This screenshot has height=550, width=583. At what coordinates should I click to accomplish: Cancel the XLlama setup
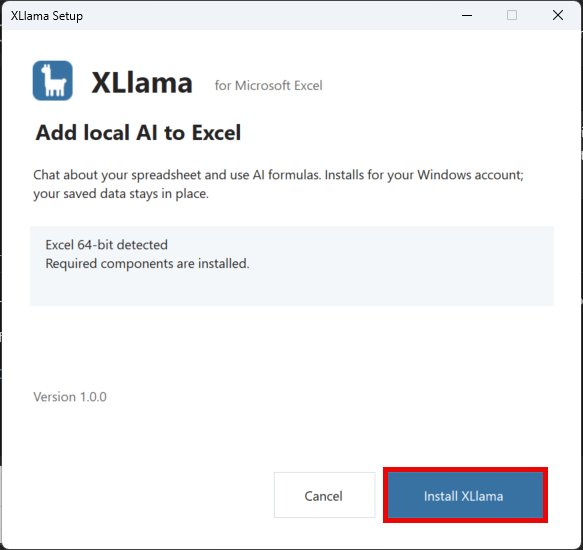point(324,495)
